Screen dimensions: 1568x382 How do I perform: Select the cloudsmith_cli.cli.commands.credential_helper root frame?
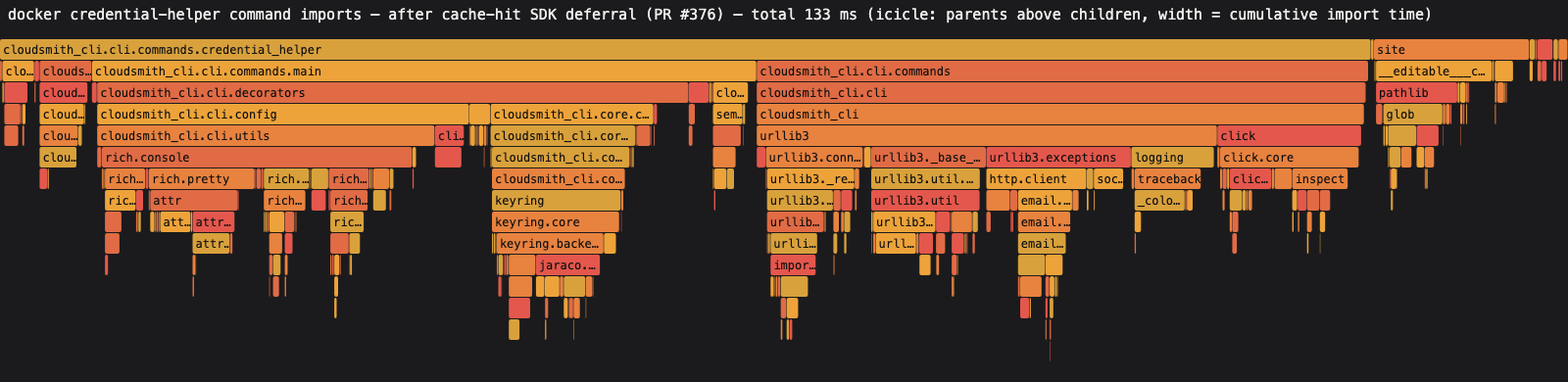click(x=686, y=50)
